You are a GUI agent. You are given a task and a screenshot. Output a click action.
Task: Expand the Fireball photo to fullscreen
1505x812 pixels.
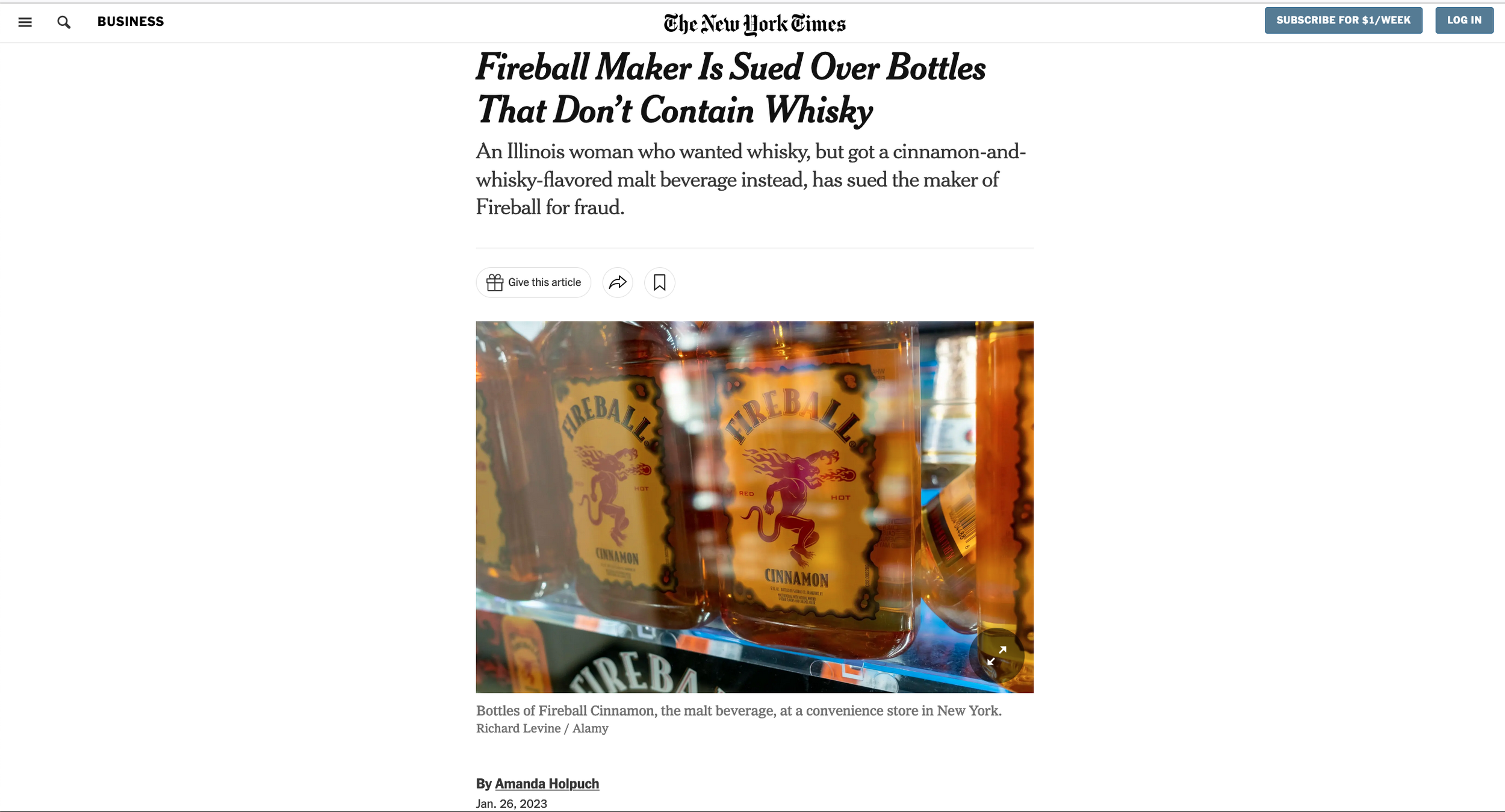coord(996,655)
